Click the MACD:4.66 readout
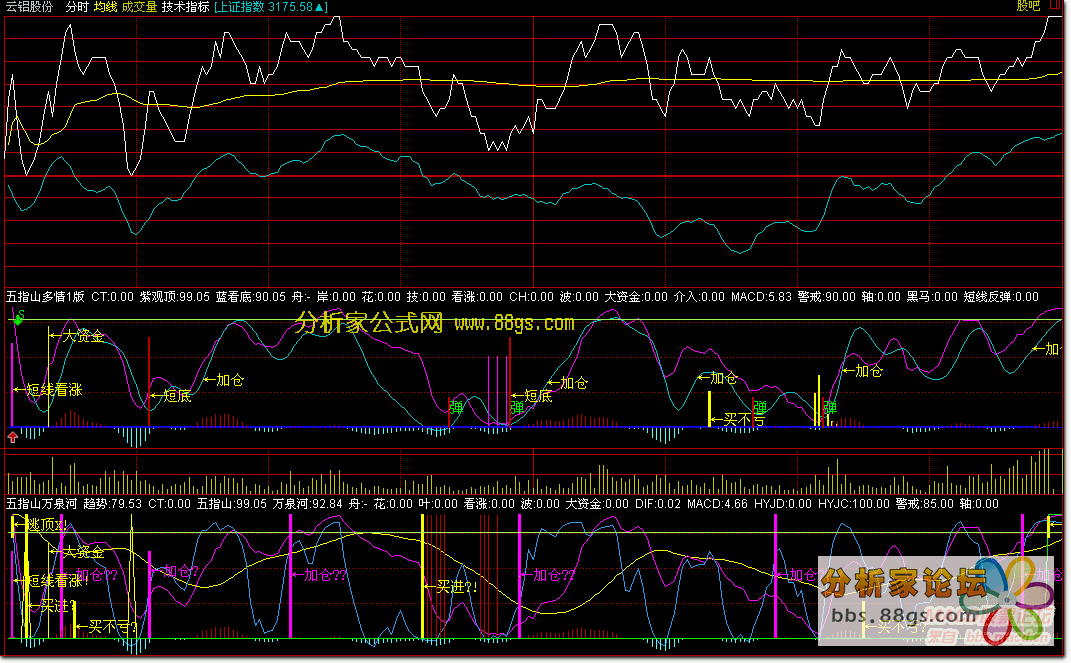The height and width of the screenshot is (663, 1071). [x=717, y=504]
